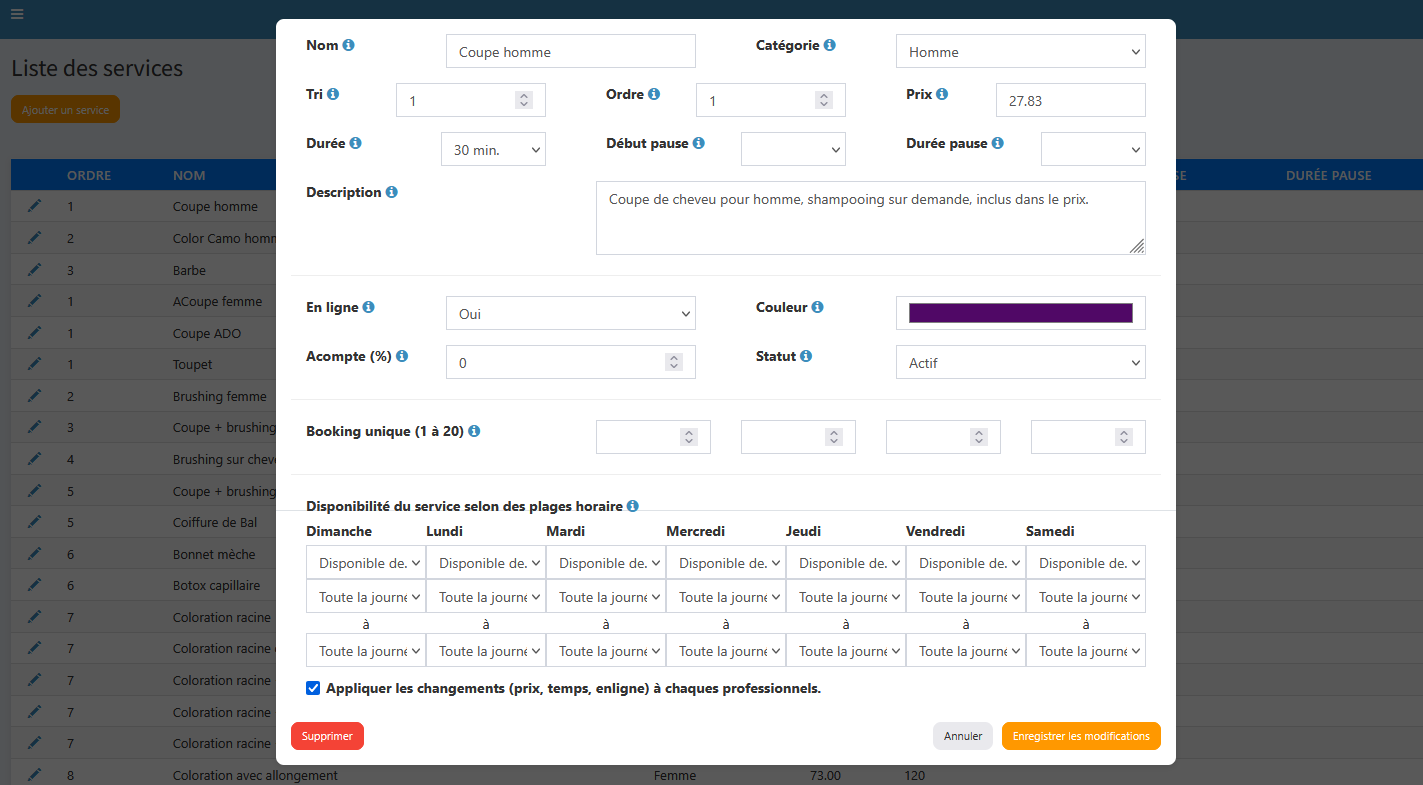Click the info icon next to En ligne

pyautogui.click(x=368, y=307)
